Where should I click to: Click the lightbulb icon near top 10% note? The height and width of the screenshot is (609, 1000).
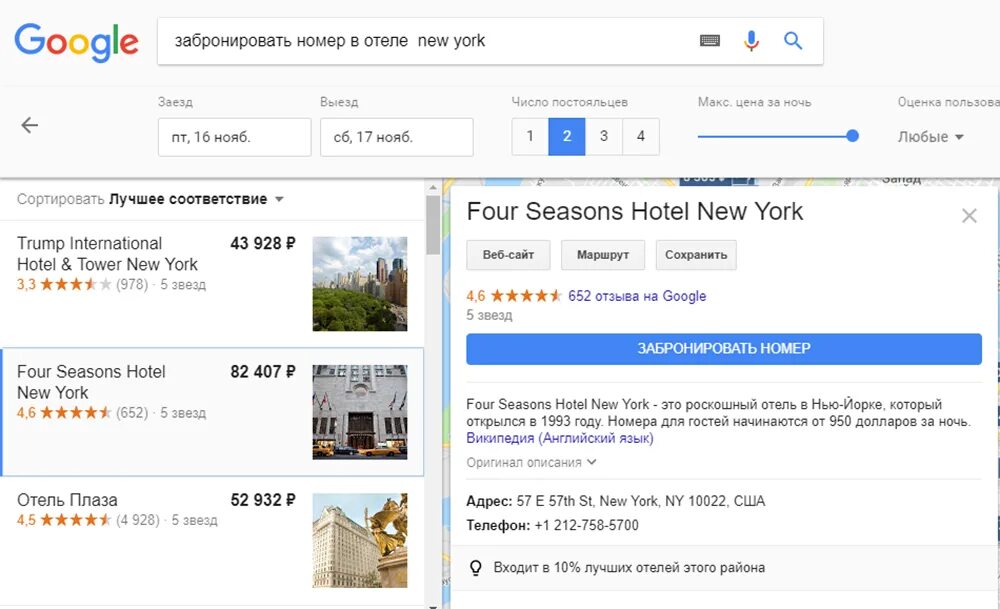click(x=475, y=568)
